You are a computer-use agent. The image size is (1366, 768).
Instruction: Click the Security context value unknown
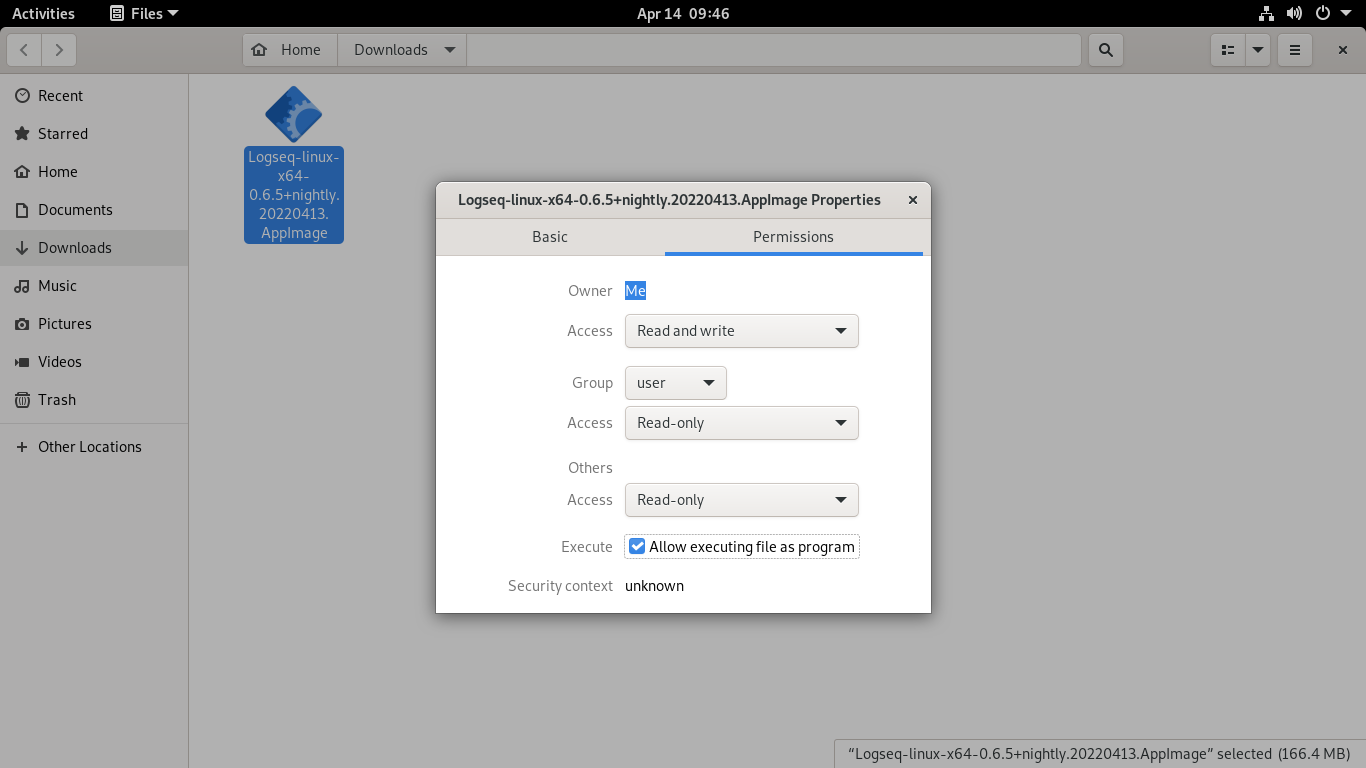coord(655,586)
